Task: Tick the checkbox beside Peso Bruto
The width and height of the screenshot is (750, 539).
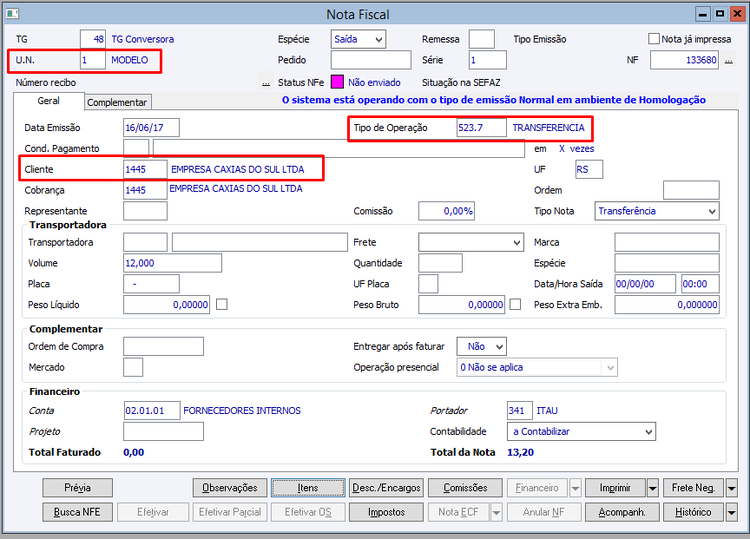Action: (515, 304)
